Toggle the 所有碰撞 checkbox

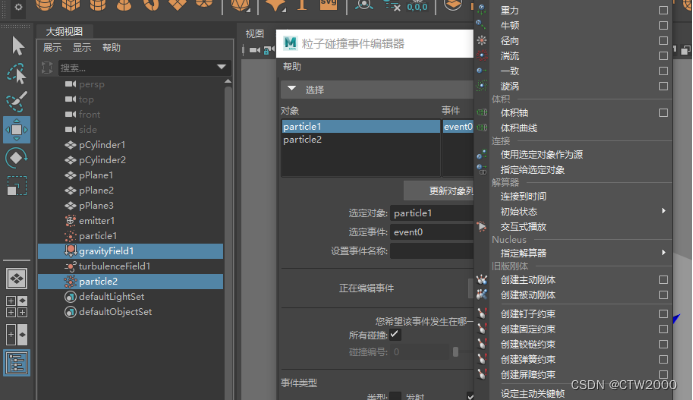395,335
